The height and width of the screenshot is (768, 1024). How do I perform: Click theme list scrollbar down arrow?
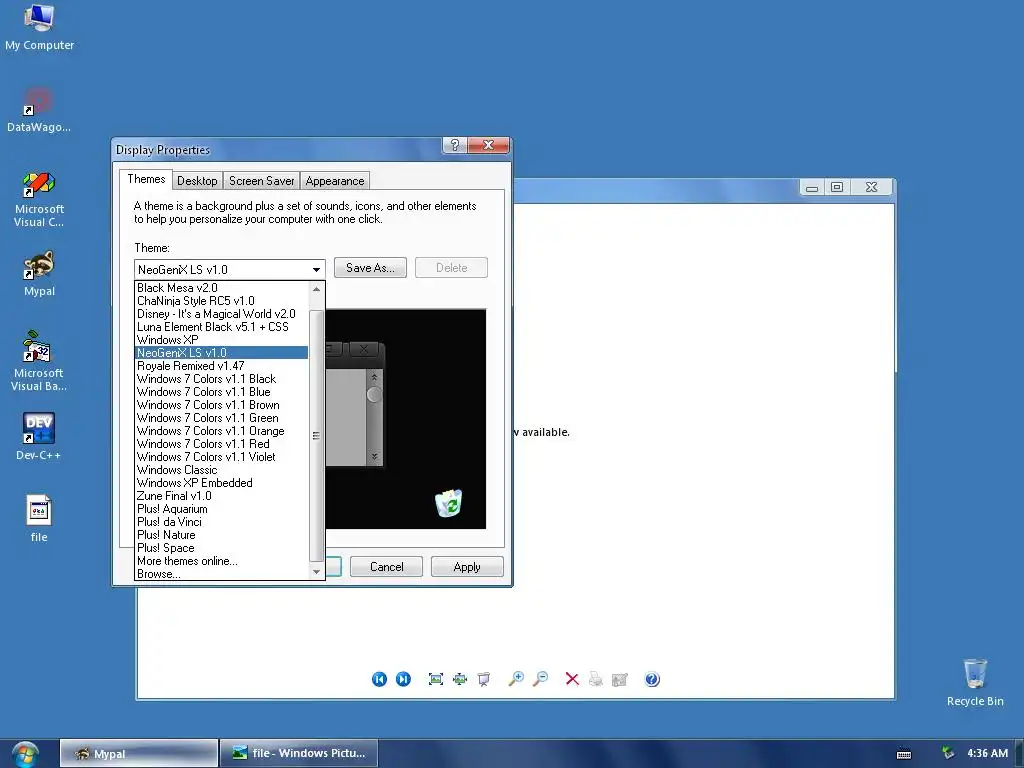click(317, 572)
